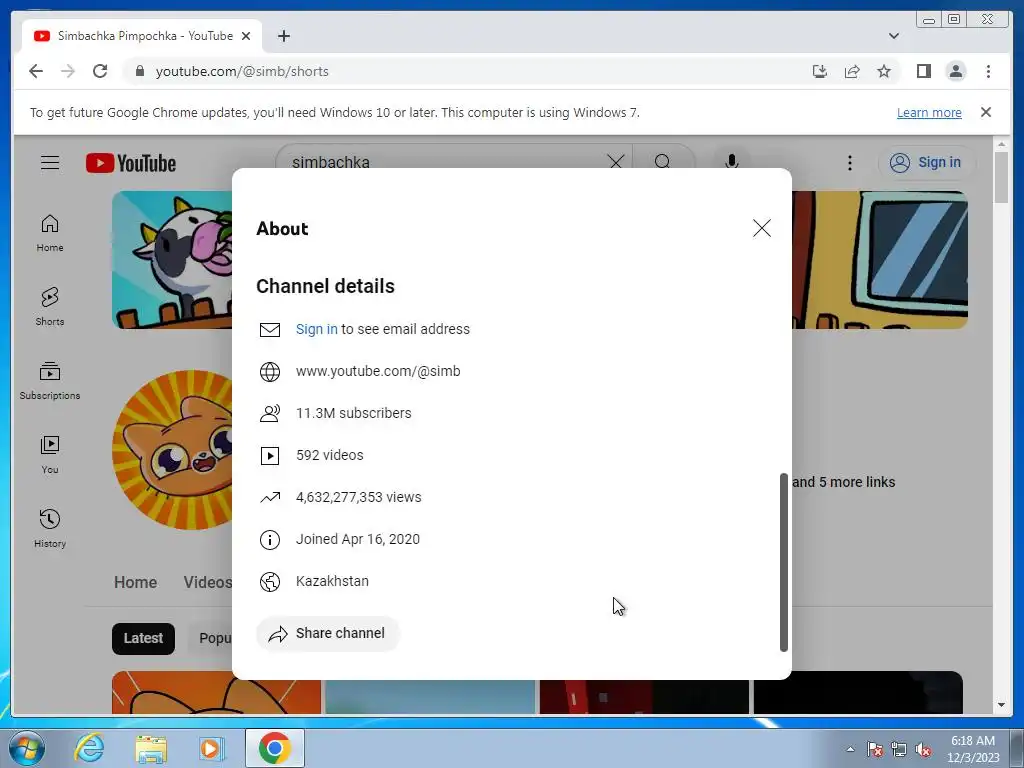The height and width of the screenshot is (768, 1024).
Task: Click and 5 more links text
Action: point(843,482)
